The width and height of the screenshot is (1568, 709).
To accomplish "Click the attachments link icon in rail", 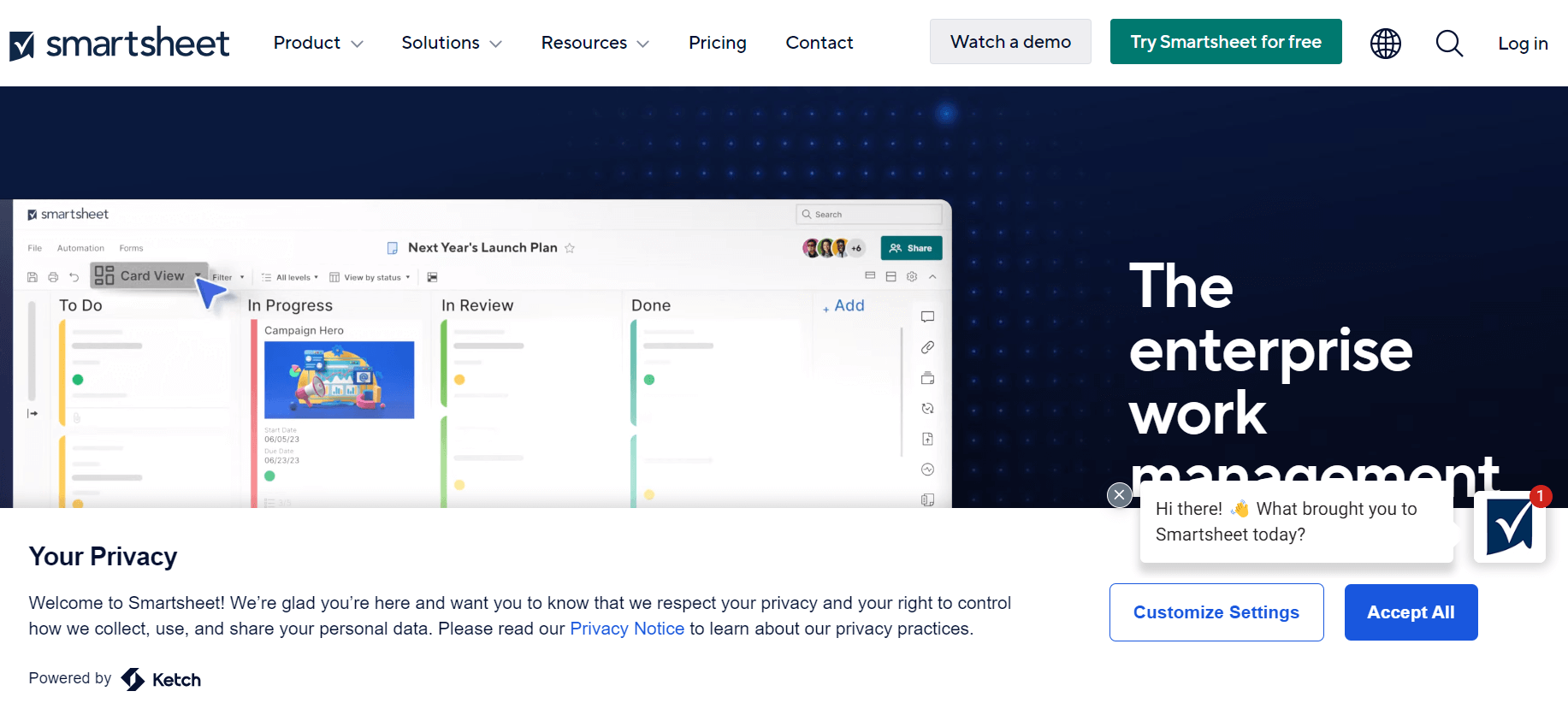I will pyautogui.click(x=927, y=347).
